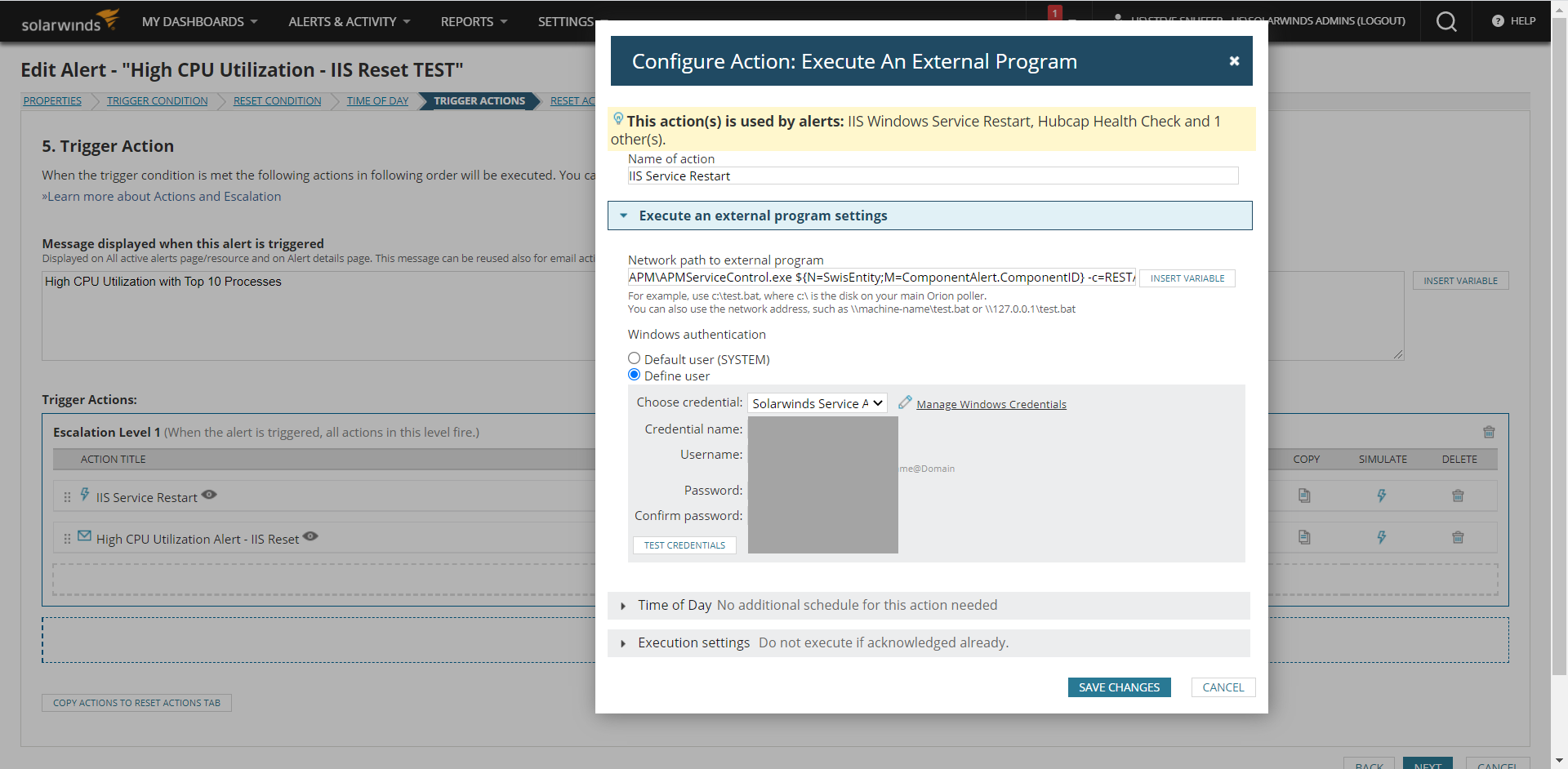Delete the IIS Service Restart action
Viewport: 1568px width, 769px height.
click(x=1458, y=496)
